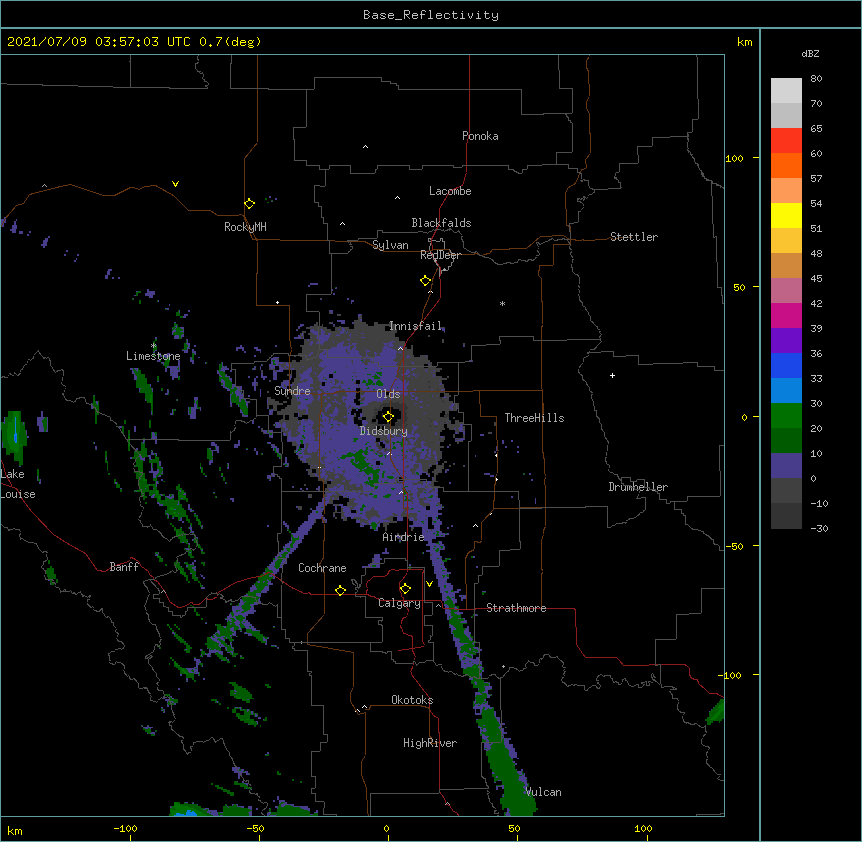The width and height of the screenshot is (862, 842).
Task: Click the RedDeer city label
Action: click(x=440, y=255)
